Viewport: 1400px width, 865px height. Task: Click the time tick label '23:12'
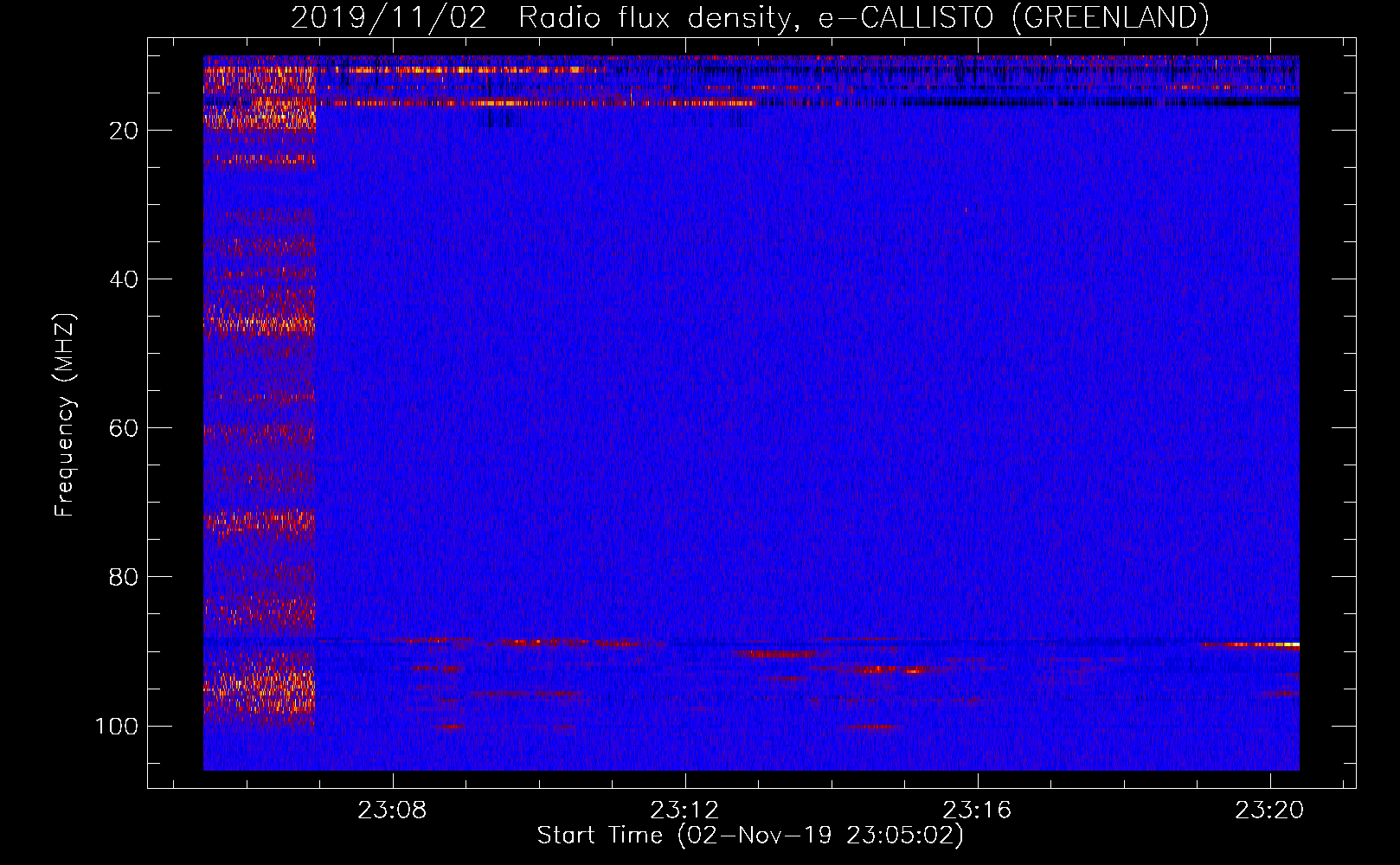685,811
